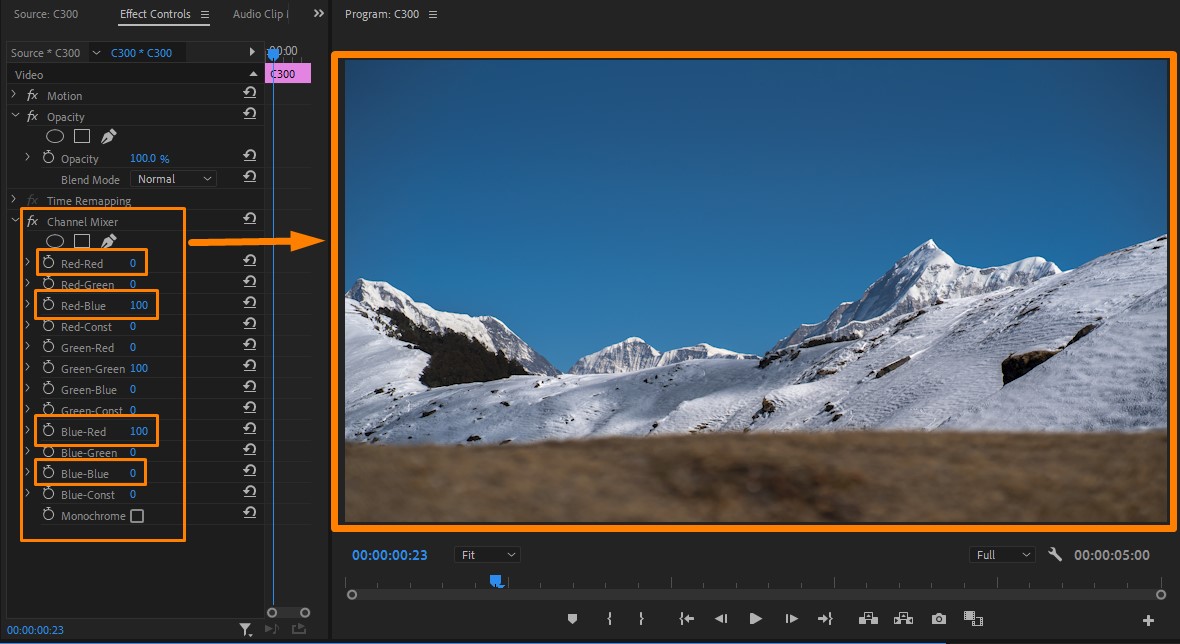This screenshot has width=1180, height=644.
Task: Toggle animation stopwatch for Opacity
Action: 48,158
